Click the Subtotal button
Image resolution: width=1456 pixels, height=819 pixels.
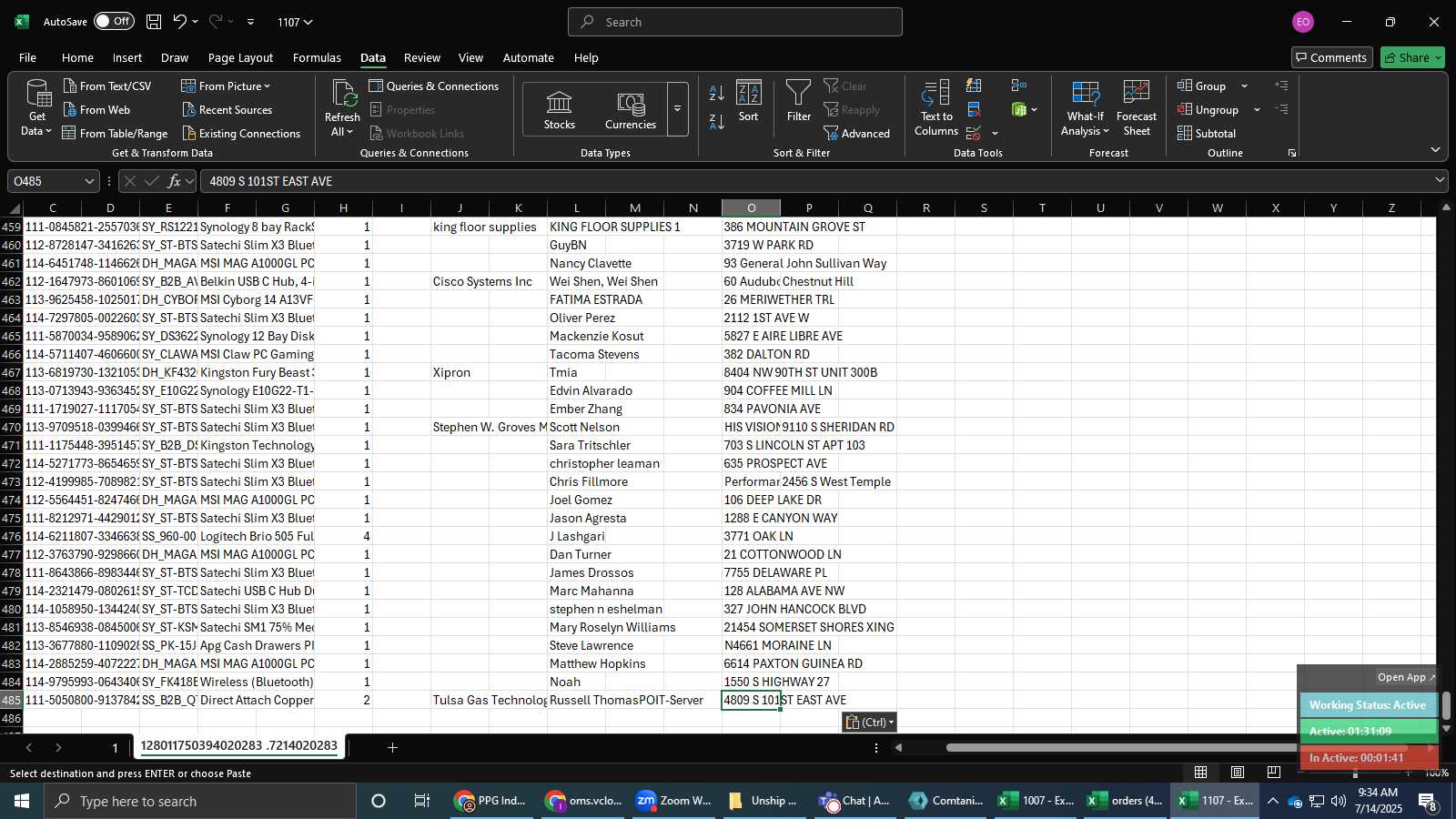coord(1207,133)
